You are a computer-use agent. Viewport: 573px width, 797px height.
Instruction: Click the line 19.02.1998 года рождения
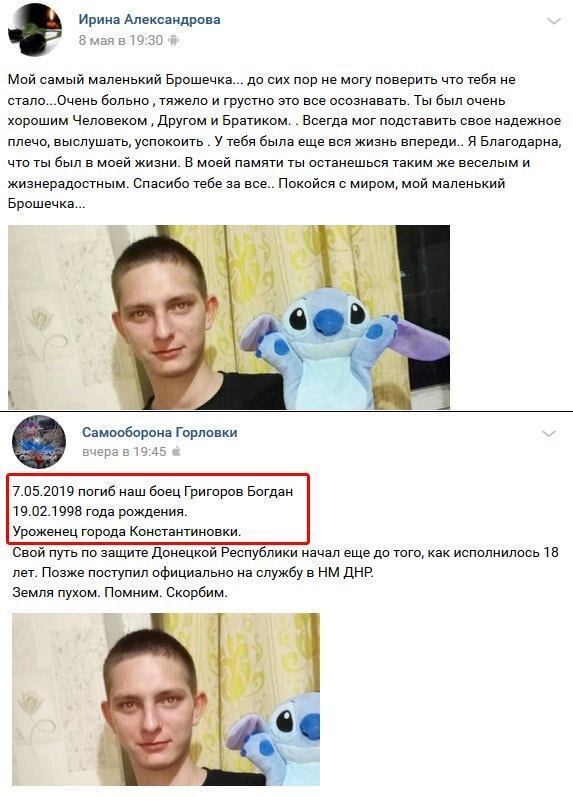point(100,511)
